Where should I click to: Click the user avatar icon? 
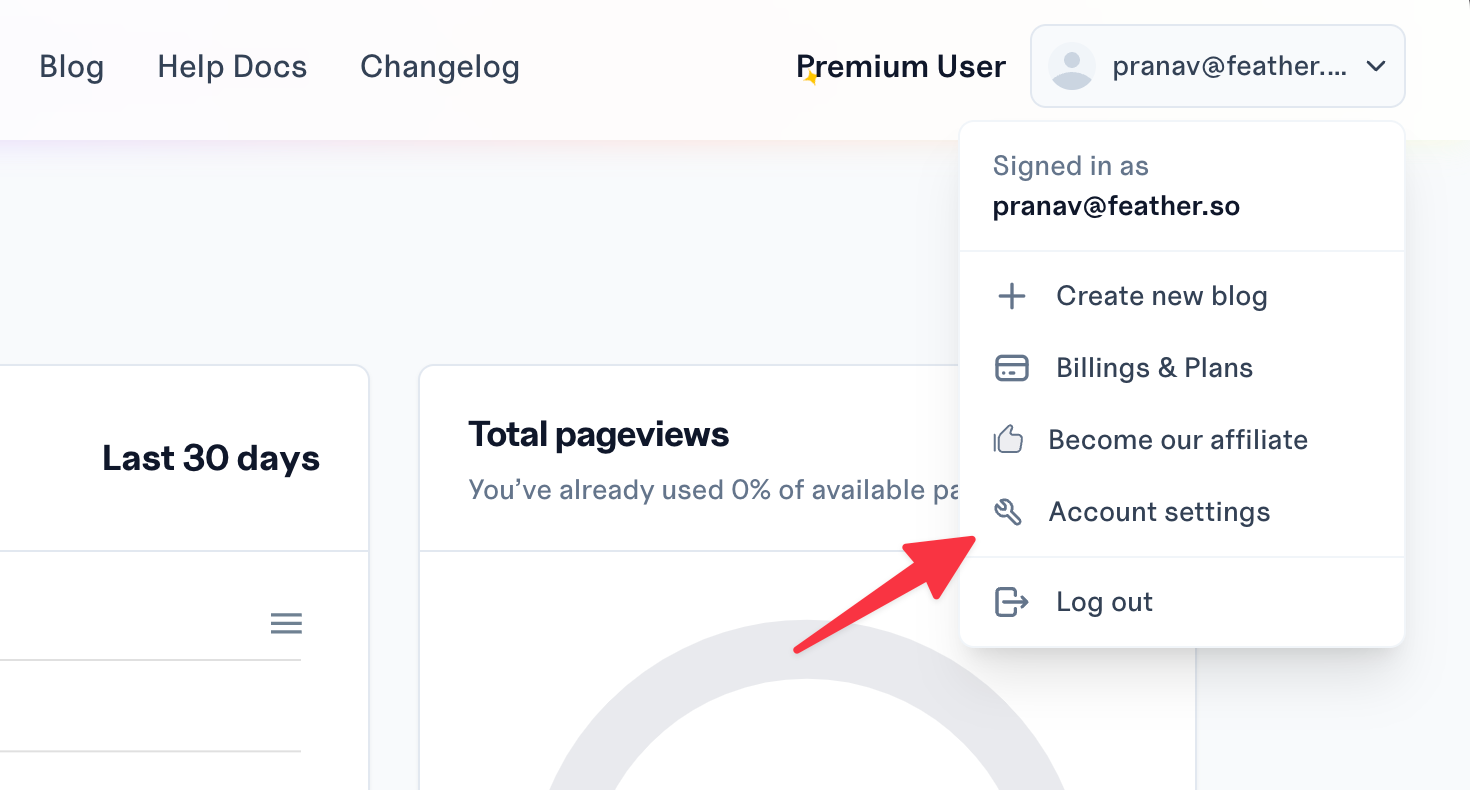click(x=1071, y=67)
